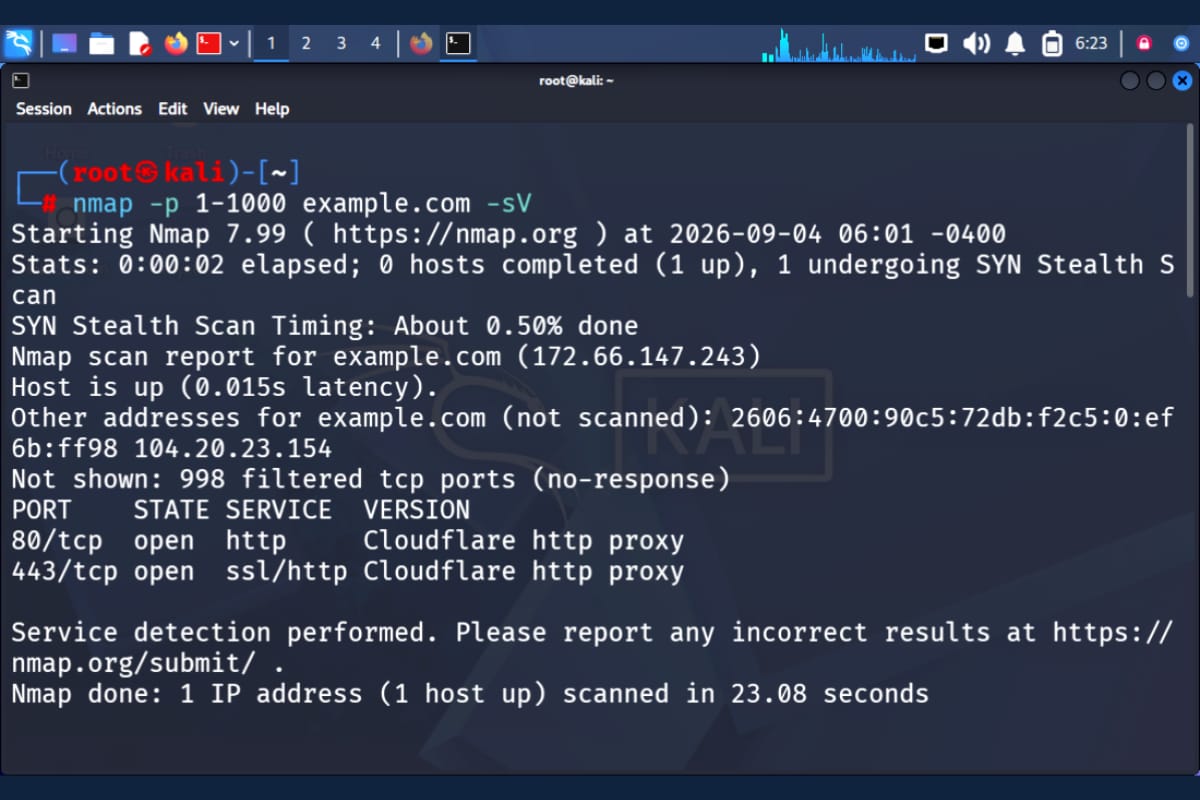Click the address 104.20.23.154
1200x800 pixels.
click(233, 449)
